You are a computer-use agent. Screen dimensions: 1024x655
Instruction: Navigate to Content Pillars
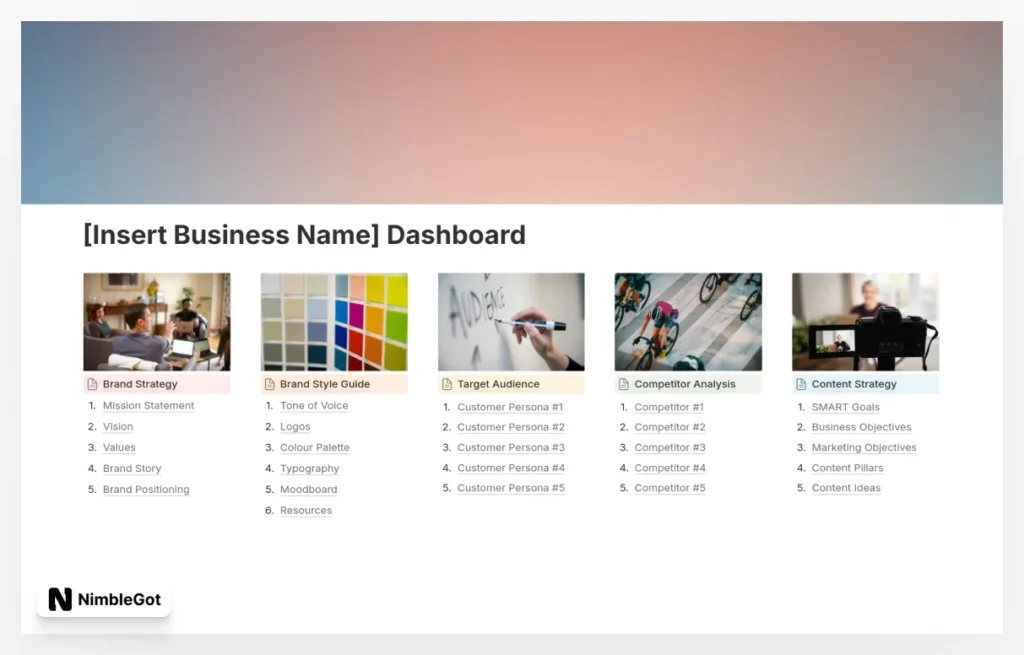(847, 468)
